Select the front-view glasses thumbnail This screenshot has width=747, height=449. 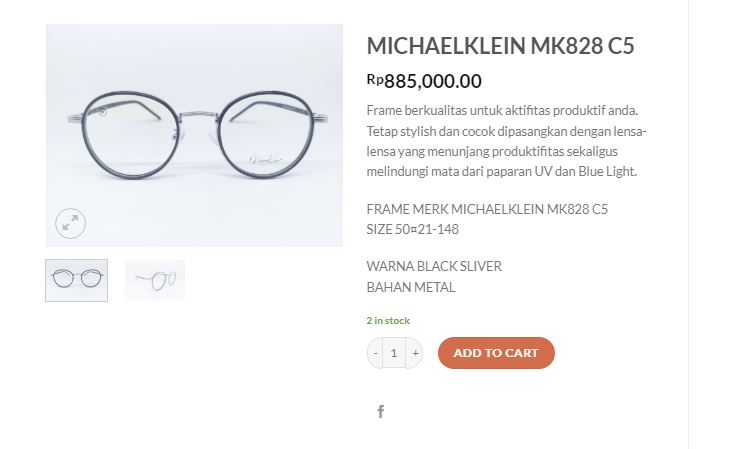pos(76,280)
